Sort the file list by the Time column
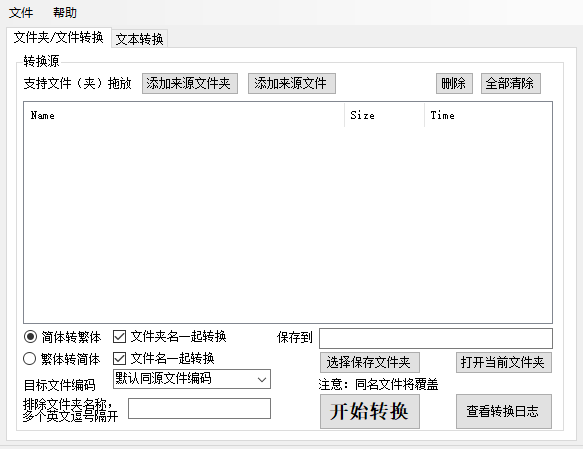 click(x=488, y=115)
